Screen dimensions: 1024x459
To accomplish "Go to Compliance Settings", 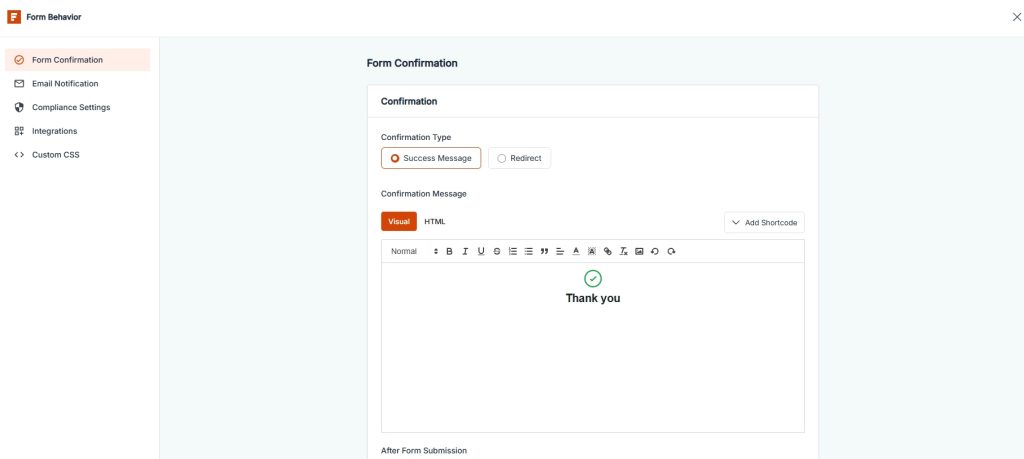I will (78, 107).
